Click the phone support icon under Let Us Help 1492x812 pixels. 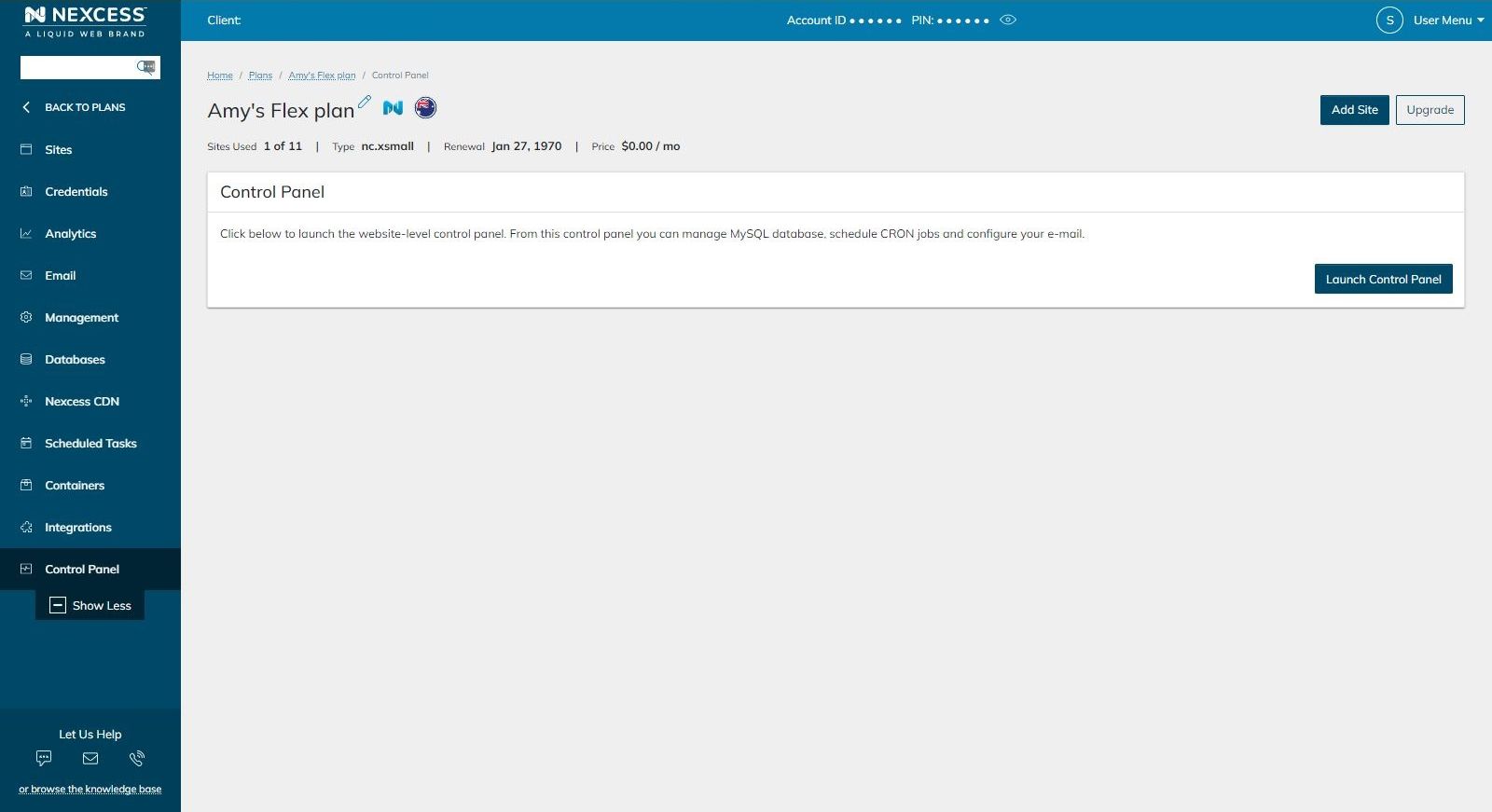137,758
